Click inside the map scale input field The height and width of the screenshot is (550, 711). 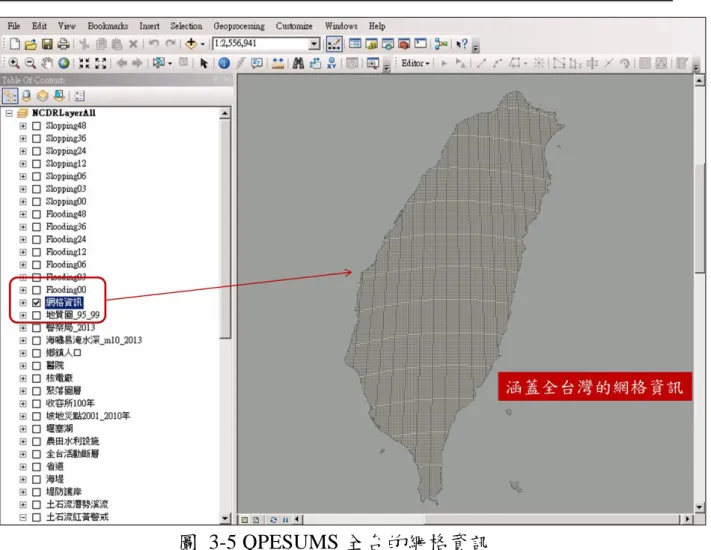click(x=261, y=44)
